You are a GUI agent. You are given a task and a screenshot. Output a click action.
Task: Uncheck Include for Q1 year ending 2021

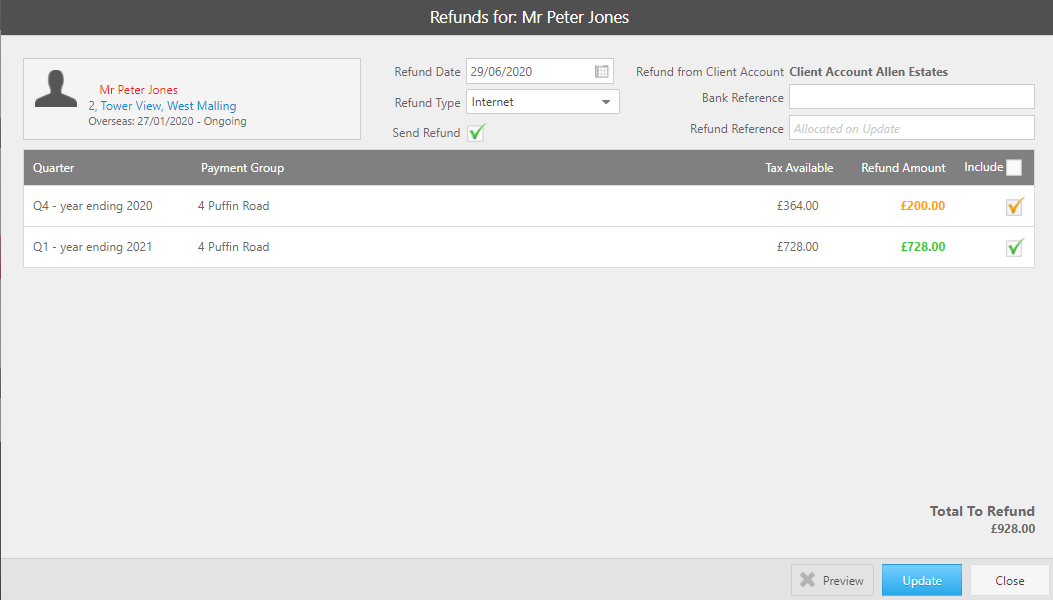pos(1014,247)
